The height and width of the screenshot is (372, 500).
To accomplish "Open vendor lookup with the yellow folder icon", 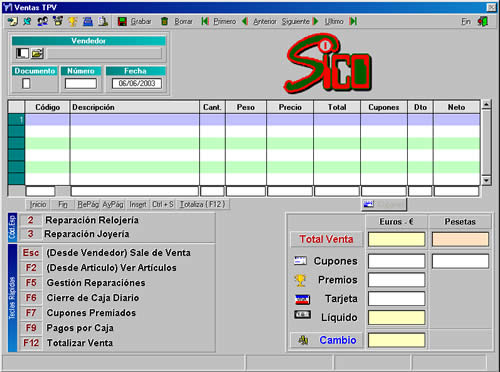I will pyautogui.click(x=37, y=53).
